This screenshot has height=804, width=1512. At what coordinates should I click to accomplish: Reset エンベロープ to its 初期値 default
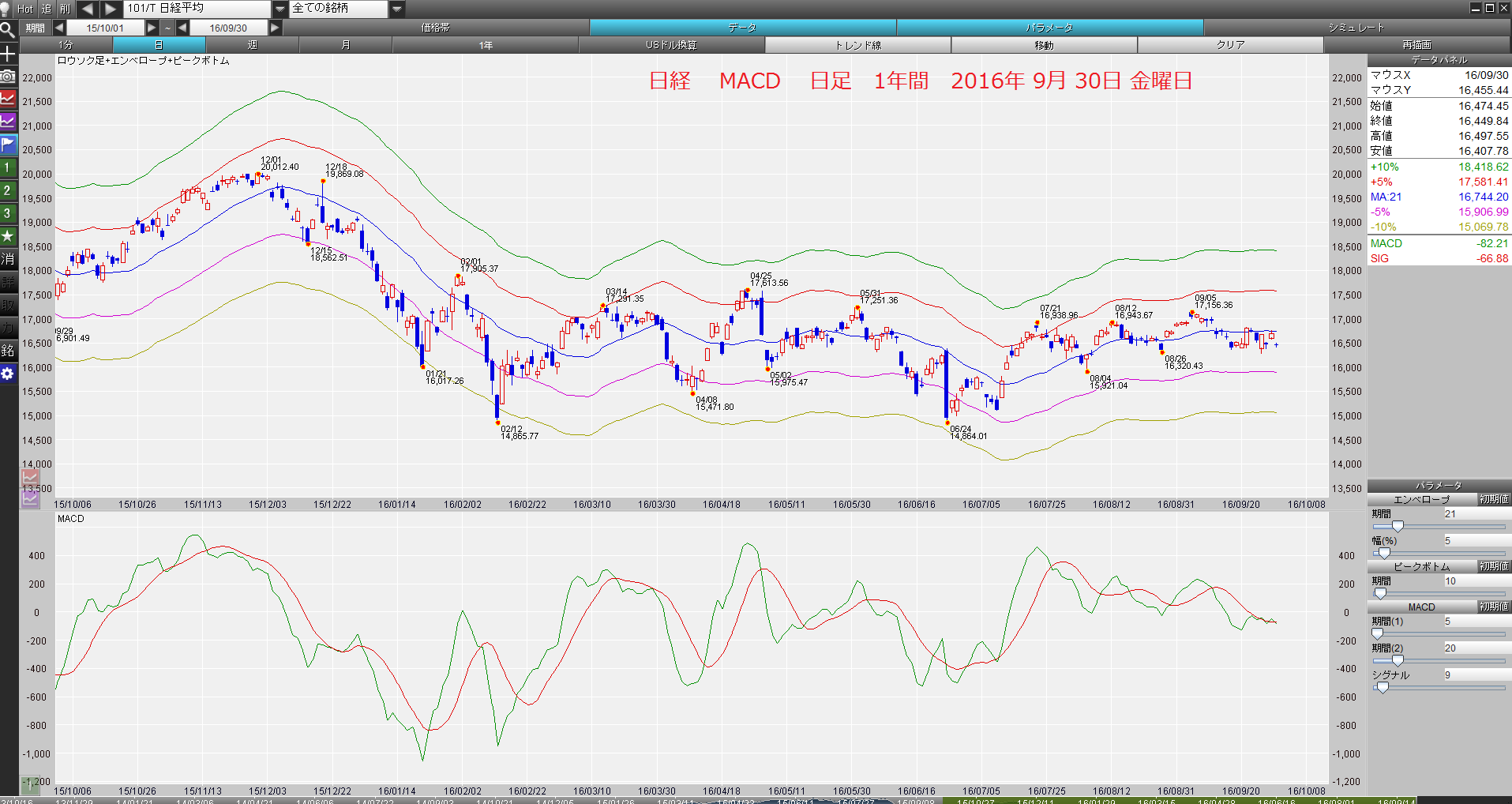[1494, 500]
